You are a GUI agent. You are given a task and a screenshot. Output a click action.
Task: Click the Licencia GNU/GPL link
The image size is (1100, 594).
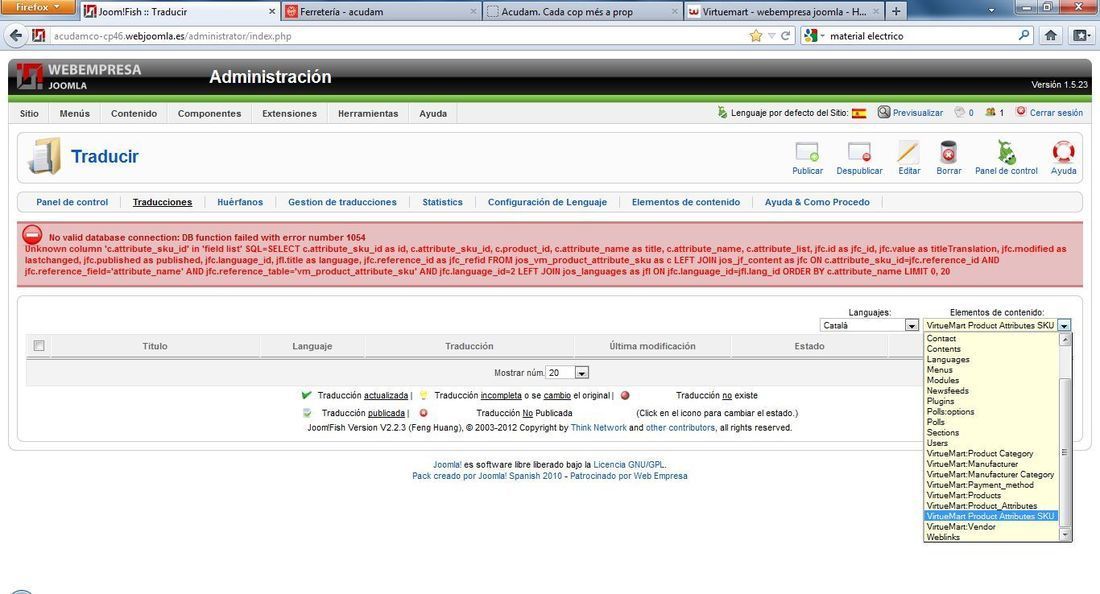(629, 464)
